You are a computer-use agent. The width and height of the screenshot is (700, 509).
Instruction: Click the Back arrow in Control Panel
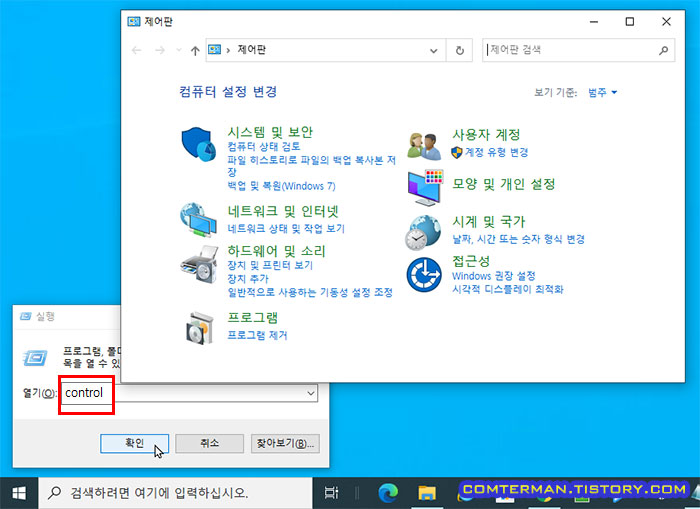(x=137, y=50)
